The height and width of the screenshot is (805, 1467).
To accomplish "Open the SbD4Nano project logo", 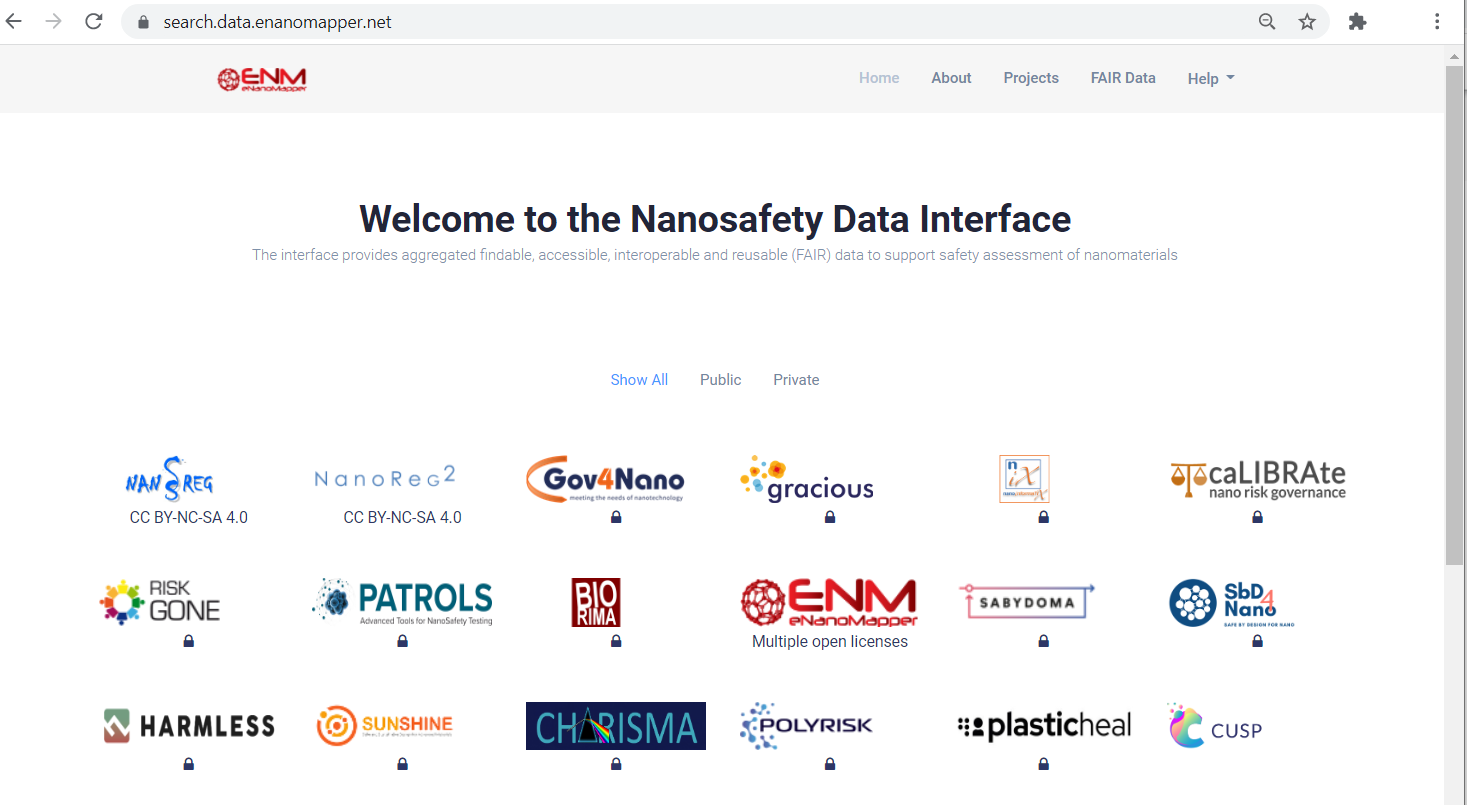I will [1231, 603].
